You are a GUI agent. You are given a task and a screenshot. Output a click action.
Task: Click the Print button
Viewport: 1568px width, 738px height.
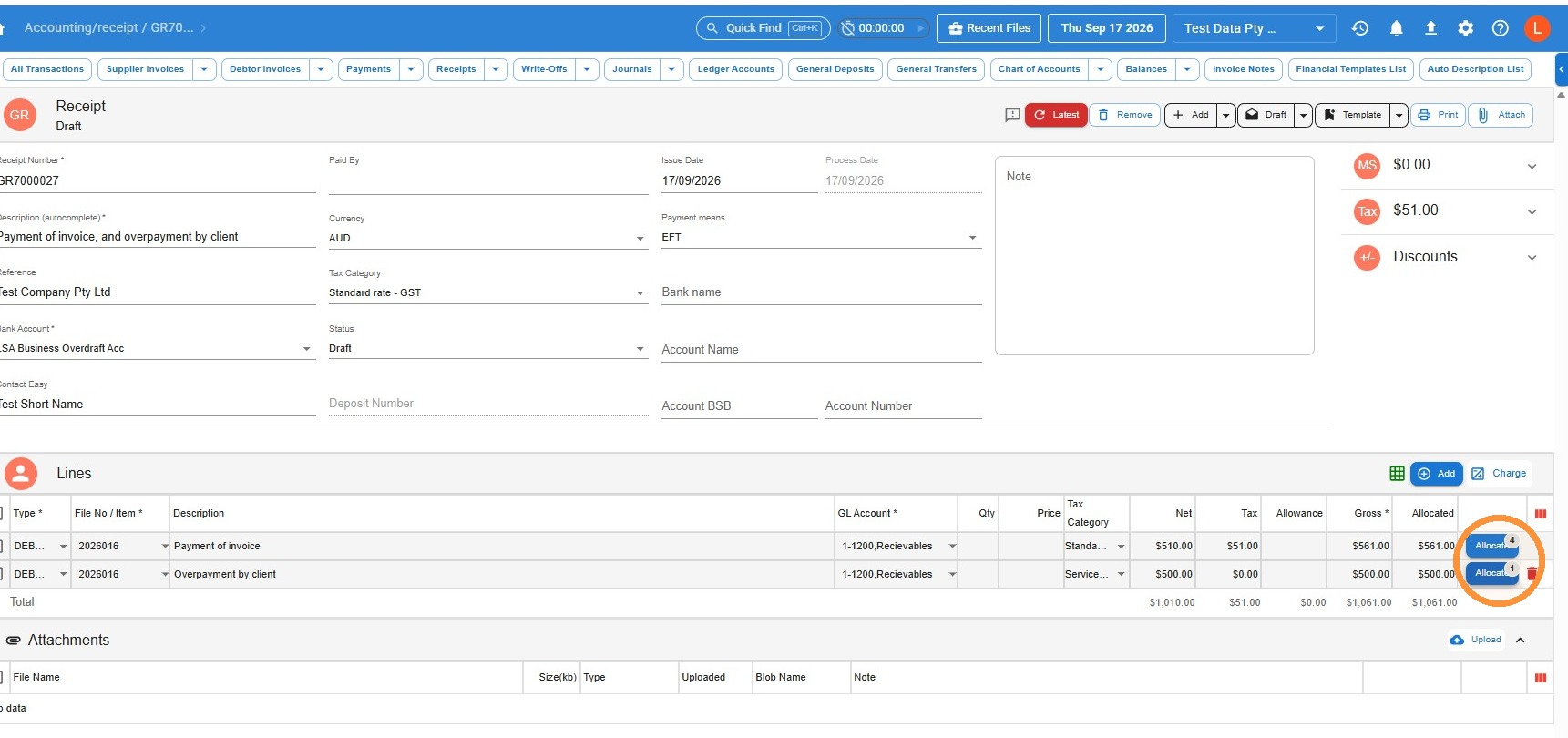pos(1438,115)
